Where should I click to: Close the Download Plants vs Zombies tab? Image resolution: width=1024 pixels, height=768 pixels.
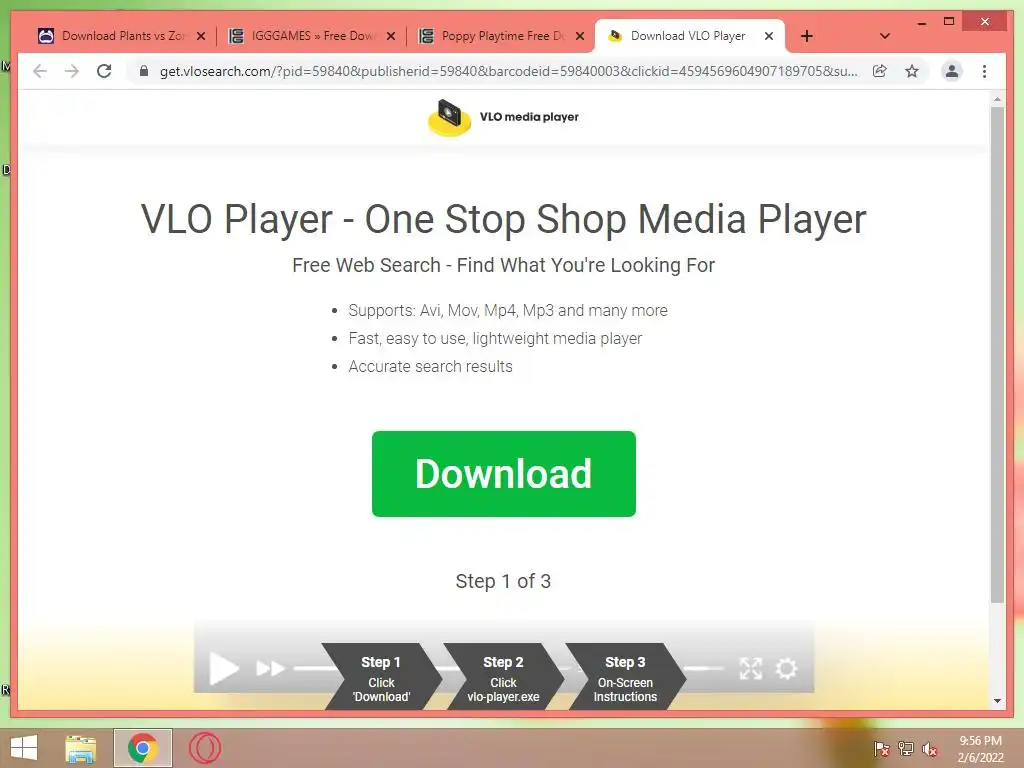(x=201, y=37)
